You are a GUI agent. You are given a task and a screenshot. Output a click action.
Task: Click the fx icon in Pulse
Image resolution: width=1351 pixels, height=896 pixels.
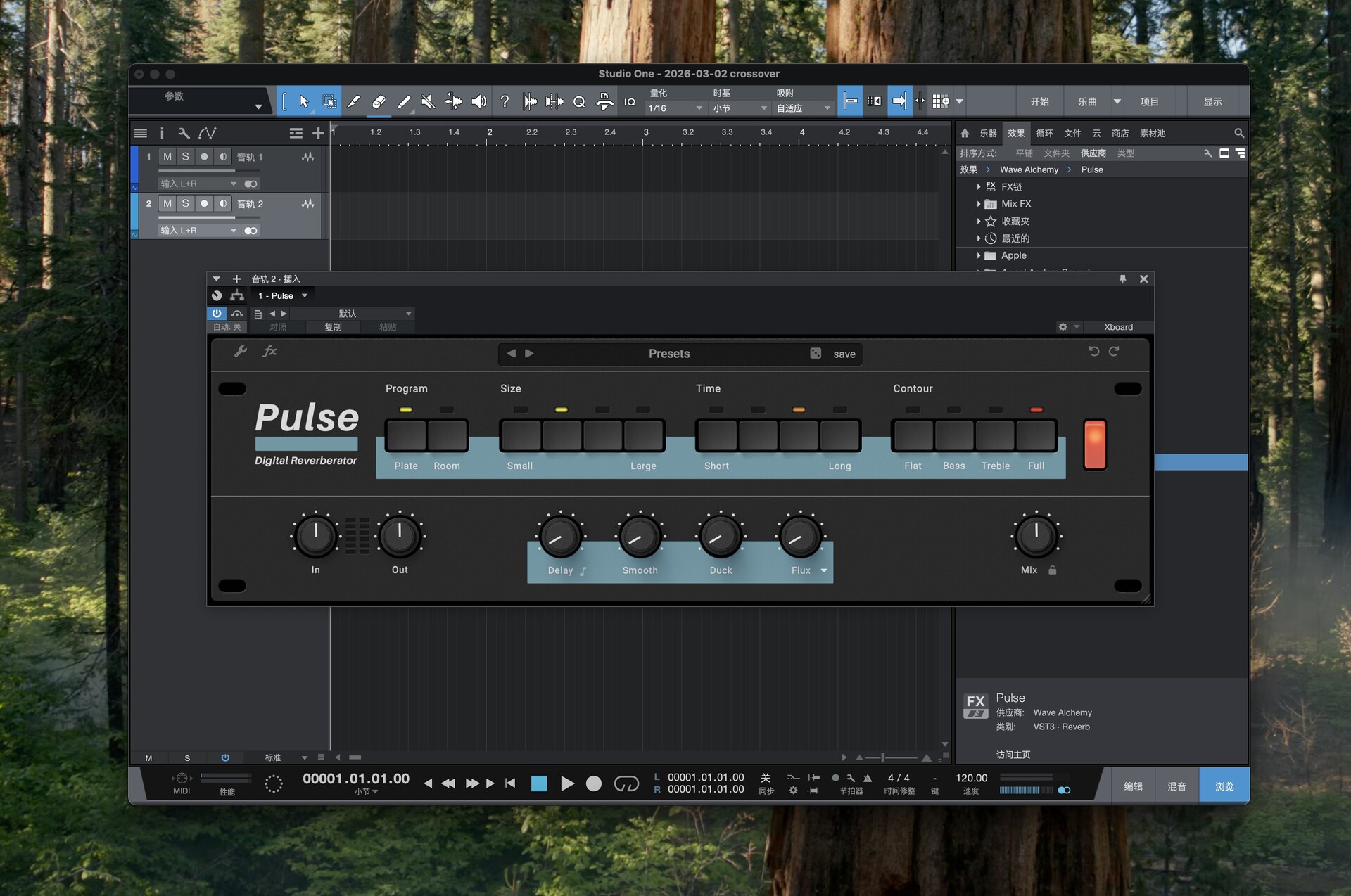pos(269,352)
